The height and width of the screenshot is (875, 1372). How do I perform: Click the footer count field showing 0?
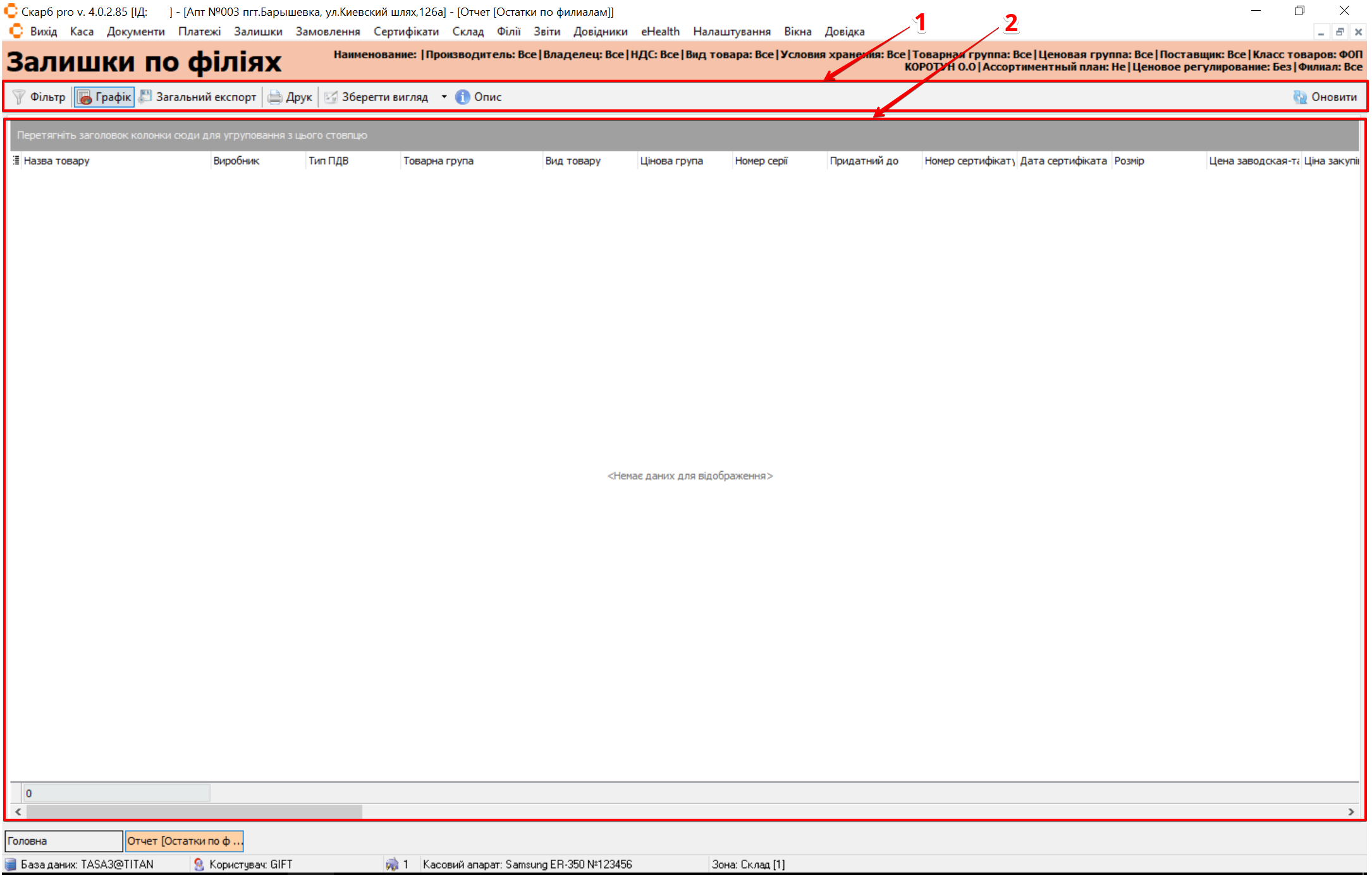point(116,793)
